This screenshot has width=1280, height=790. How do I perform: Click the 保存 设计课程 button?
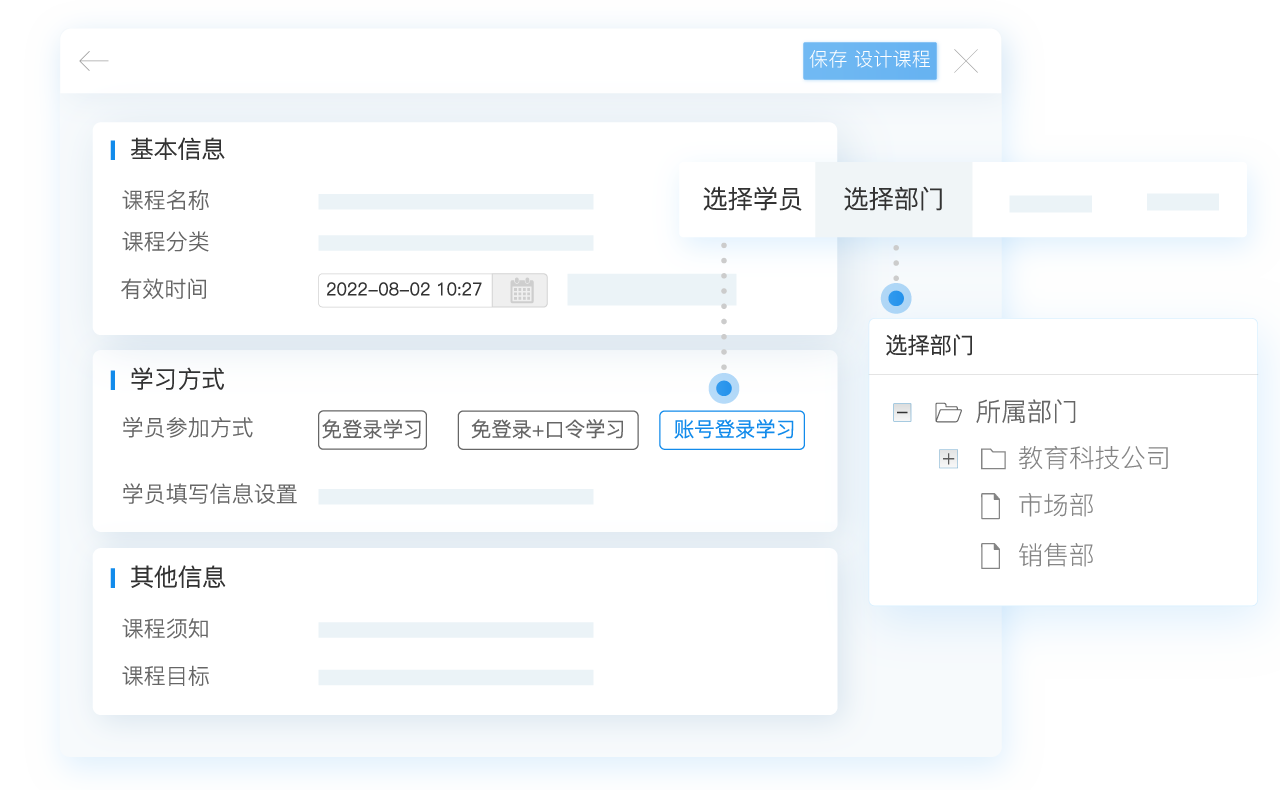tap(870, 60)
